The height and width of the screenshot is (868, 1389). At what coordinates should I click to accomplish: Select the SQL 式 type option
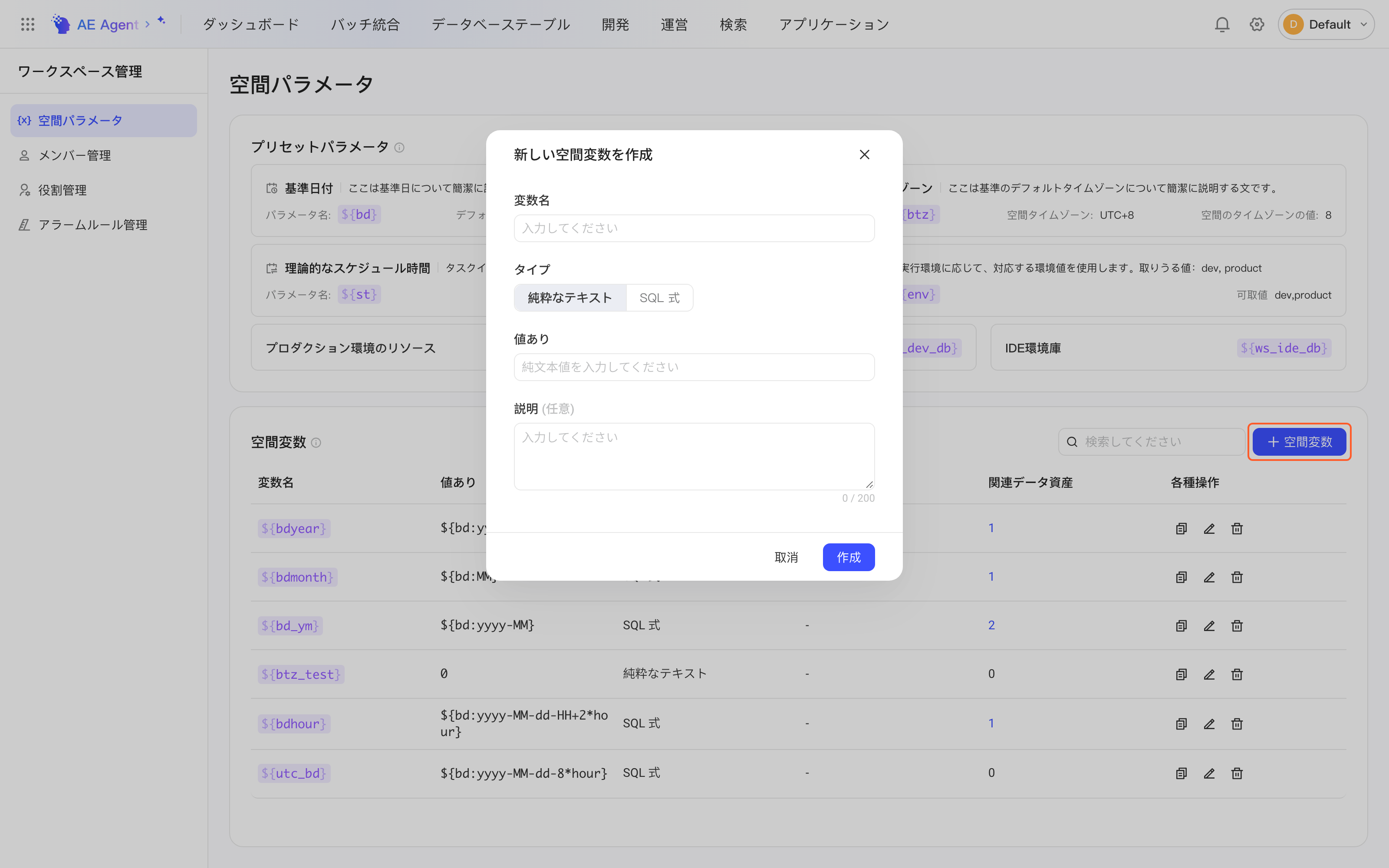(x=659, y=298)
